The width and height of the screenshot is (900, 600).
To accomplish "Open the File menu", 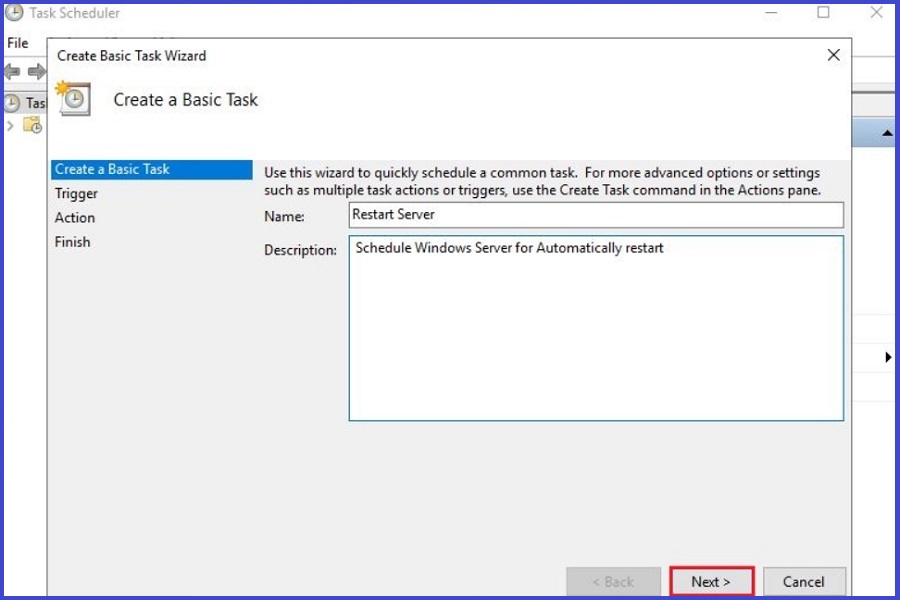I will (18, 43).
